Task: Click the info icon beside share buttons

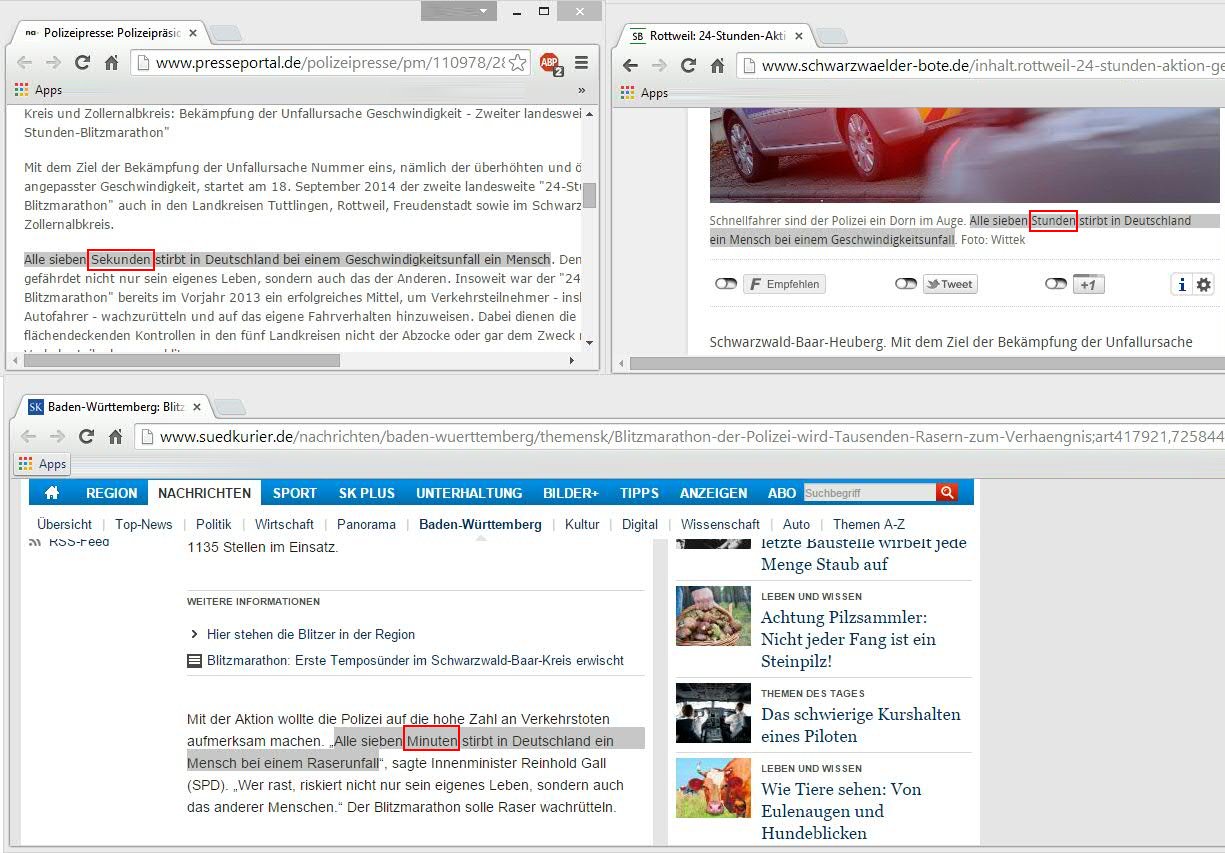Action: point(1182,285)
